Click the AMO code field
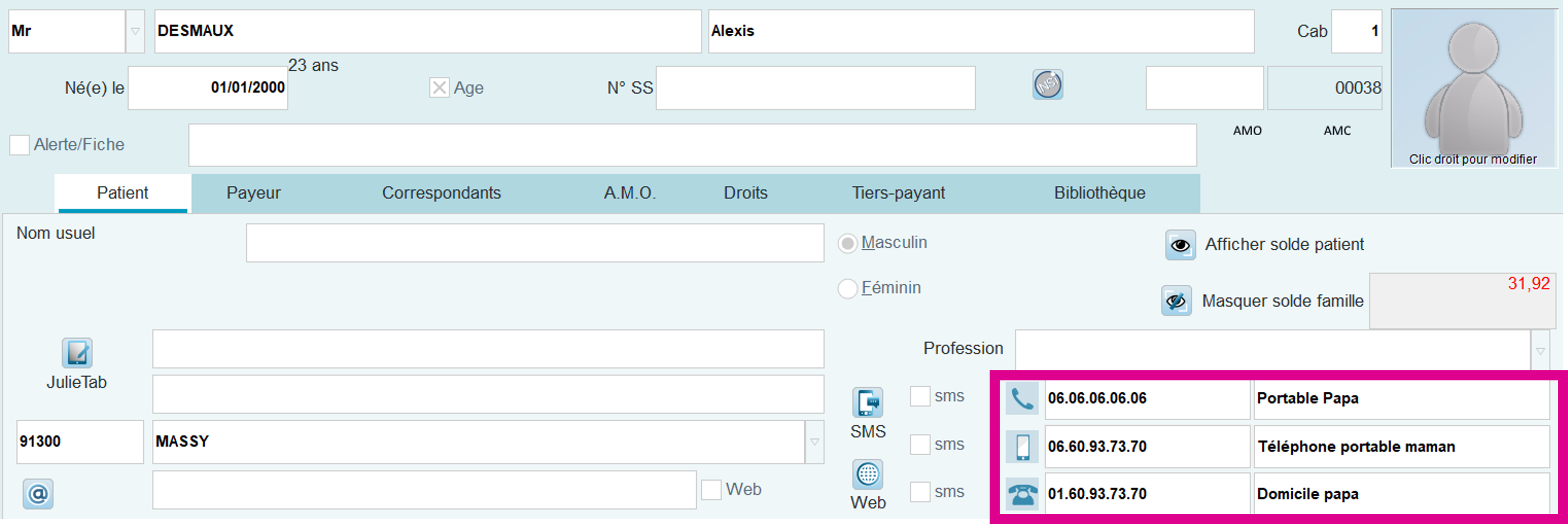 tap(1205, 88)
